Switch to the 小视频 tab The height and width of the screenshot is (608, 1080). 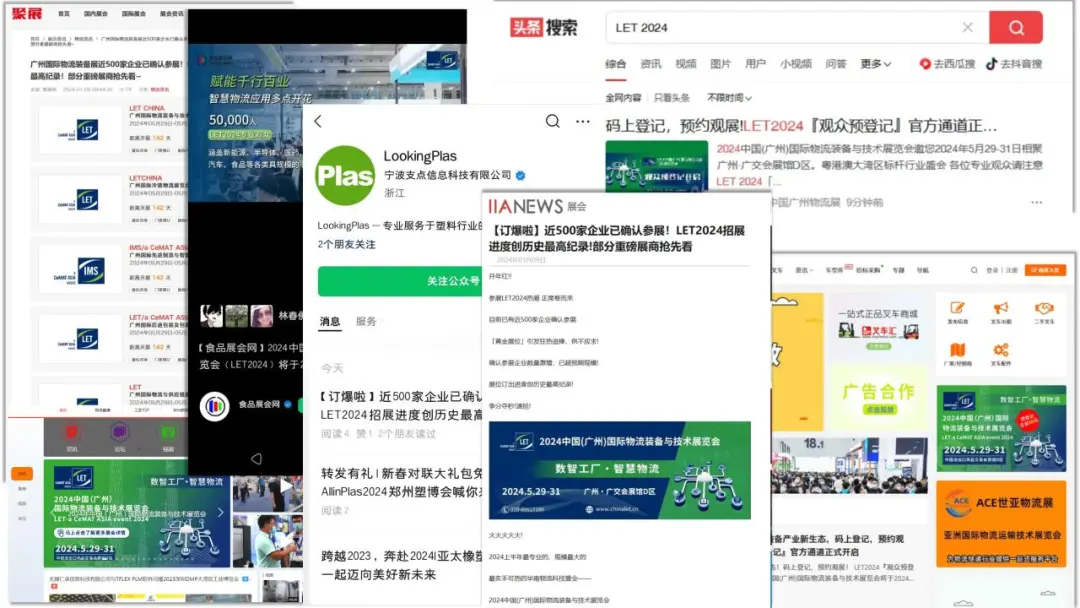(x=796, y=64)
